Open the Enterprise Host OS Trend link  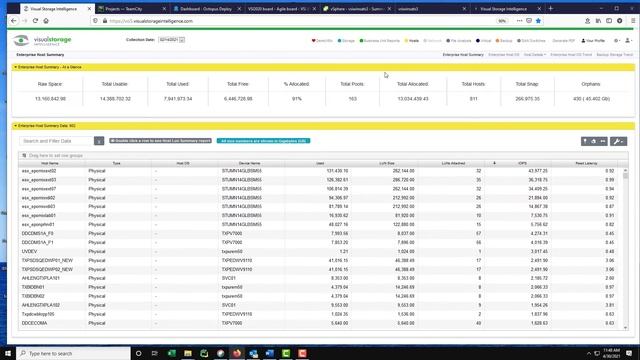point(571,55)
